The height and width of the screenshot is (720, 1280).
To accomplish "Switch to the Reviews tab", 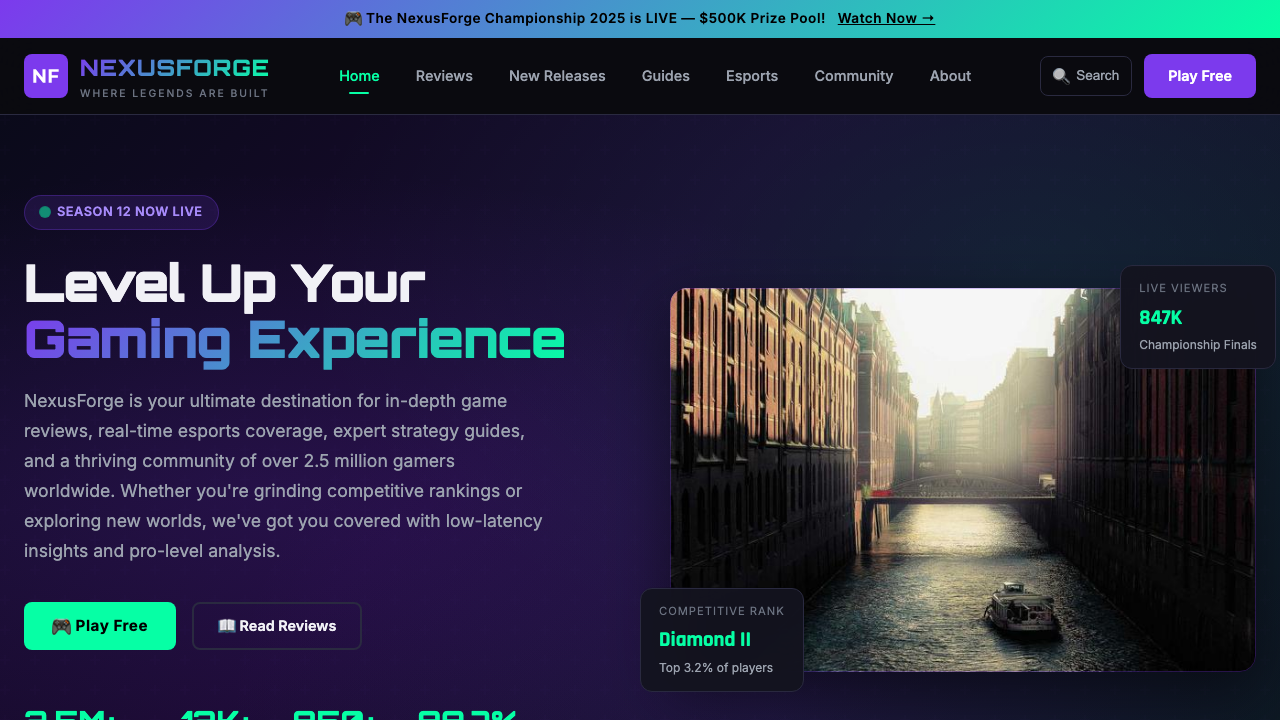I will tap(444, 76).
